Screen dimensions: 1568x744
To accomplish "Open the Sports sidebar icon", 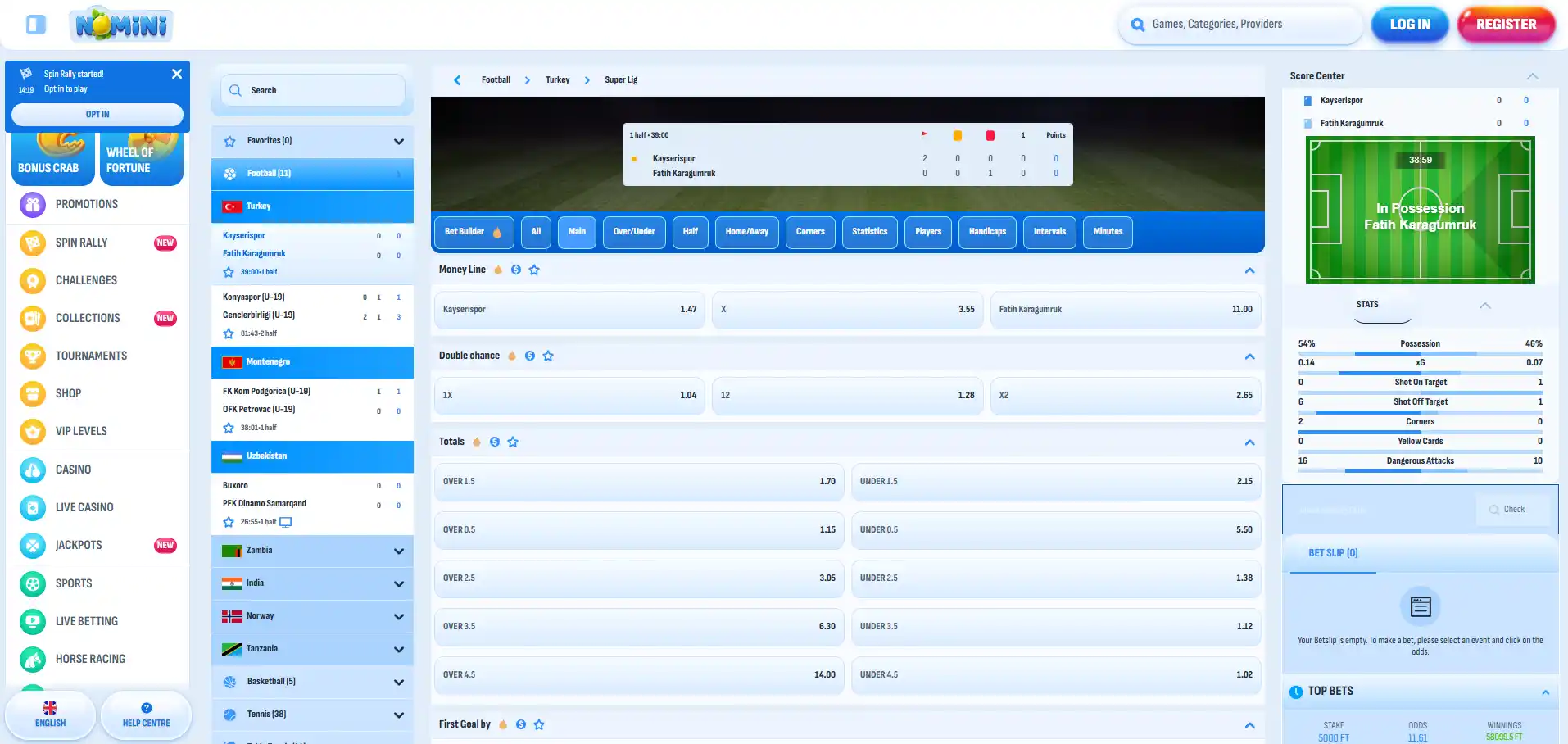I will click(33, 583).
